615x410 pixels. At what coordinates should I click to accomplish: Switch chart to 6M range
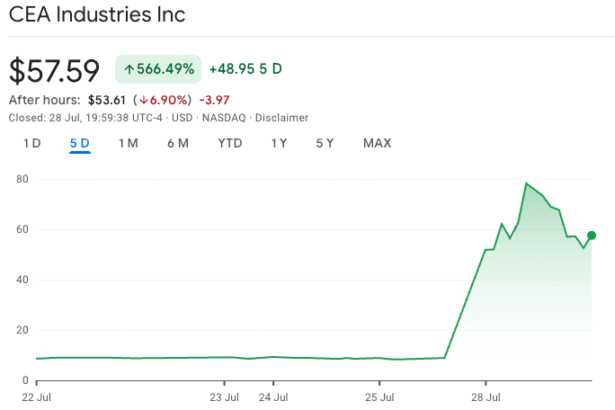click(177, 143)
